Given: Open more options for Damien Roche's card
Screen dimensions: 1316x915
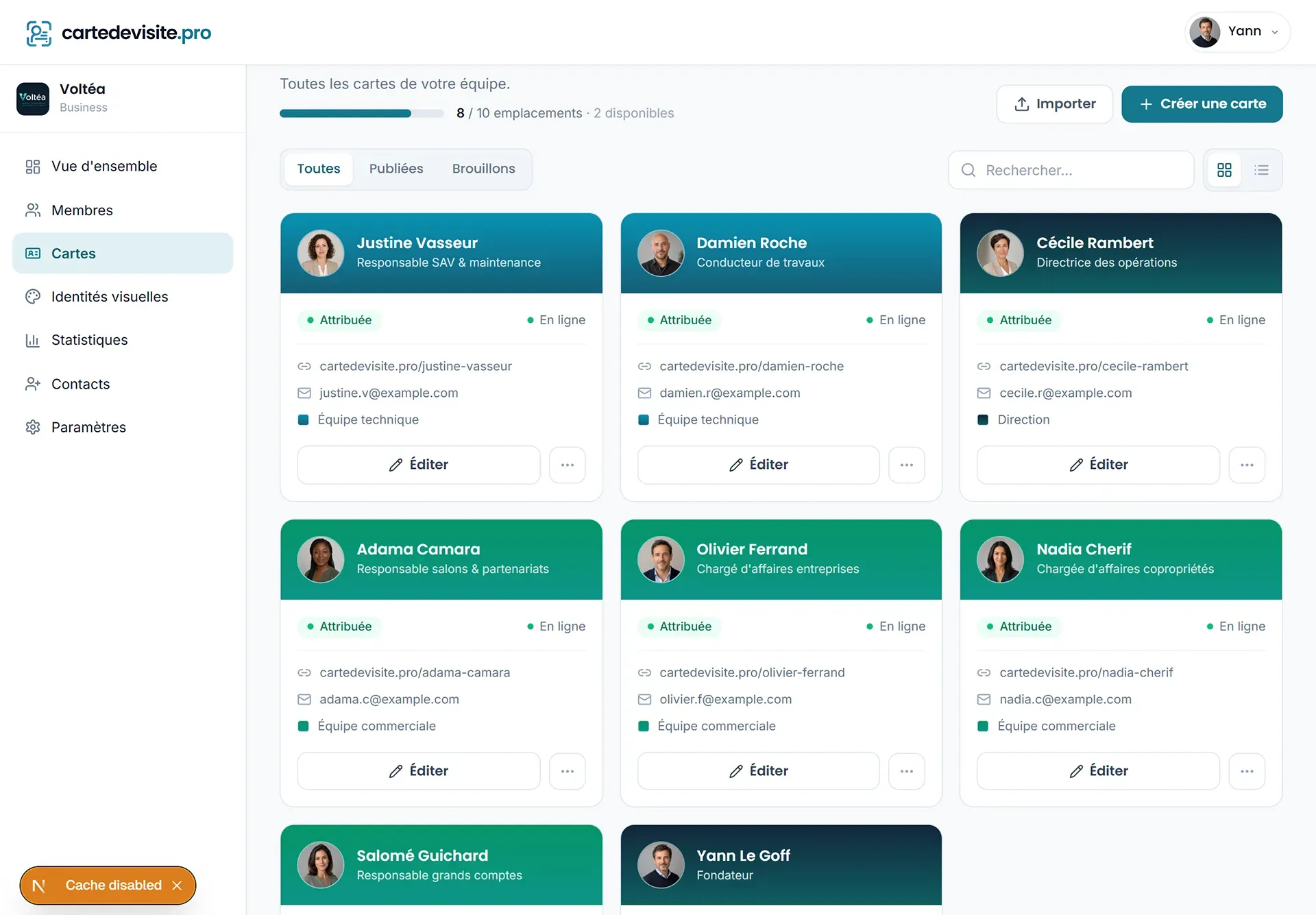Looking at the screenshot, I should (907, 465).
